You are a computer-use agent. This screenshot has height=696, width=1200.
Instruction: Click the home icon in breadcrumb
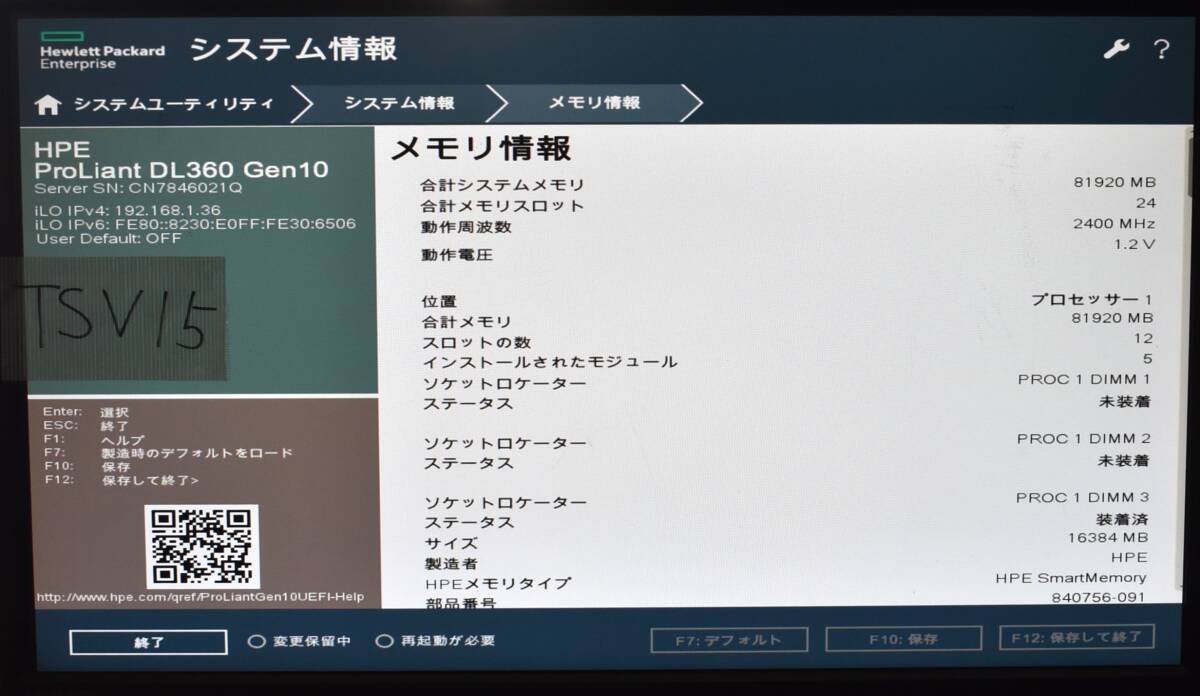(47, 104)
